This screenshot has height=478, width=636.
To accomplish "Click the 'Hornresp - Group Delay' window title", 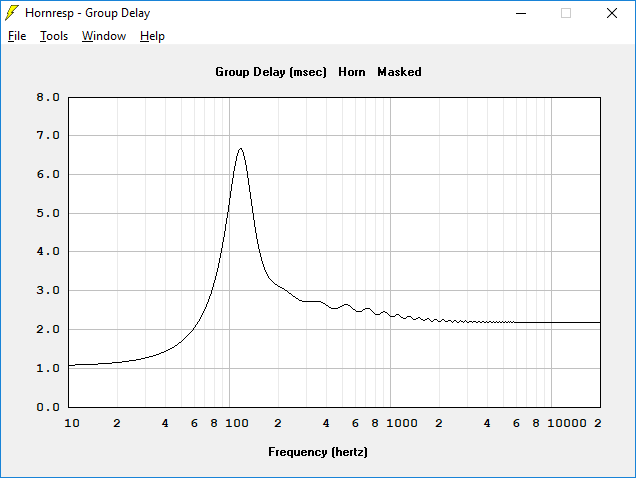I will pyautogui.click(x=88, y=13).
